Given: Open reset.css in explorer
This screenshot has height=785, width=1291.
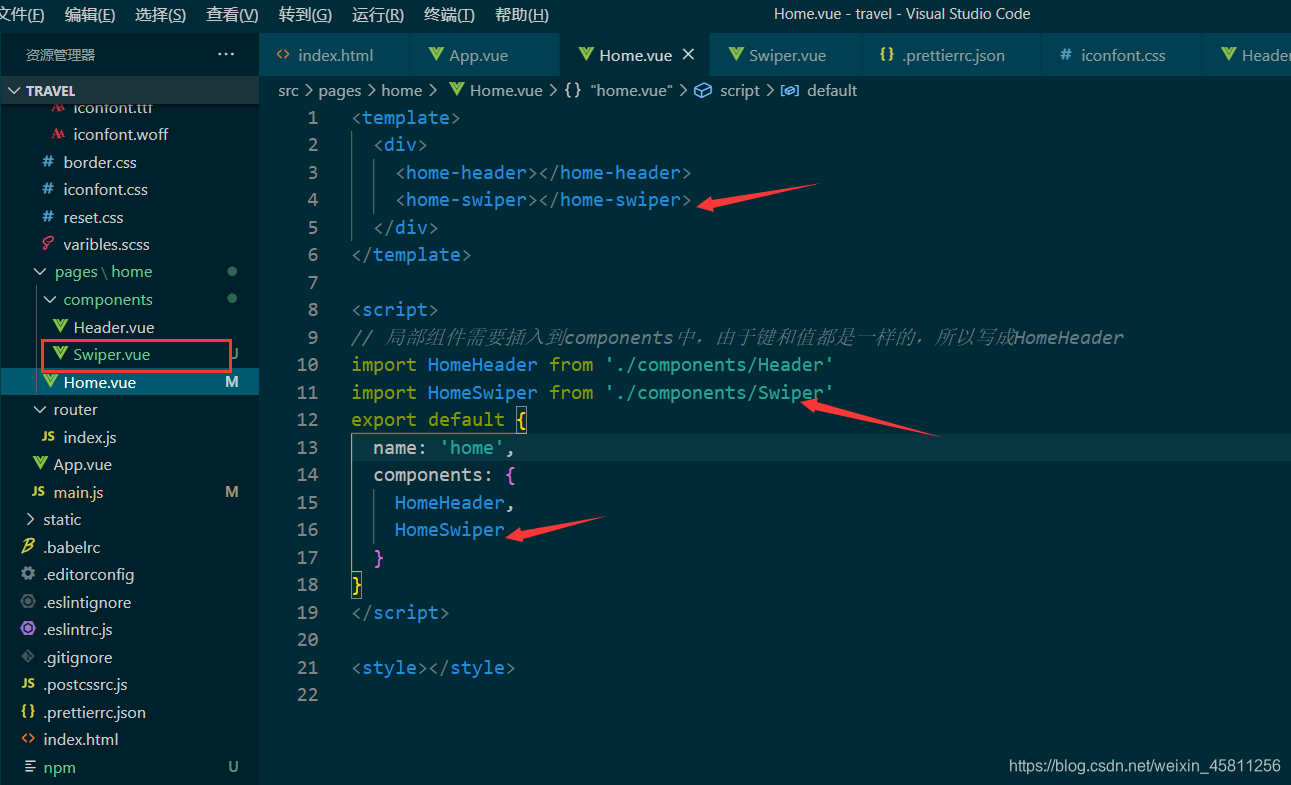Looking at the screenshot, I should (93, 217).
